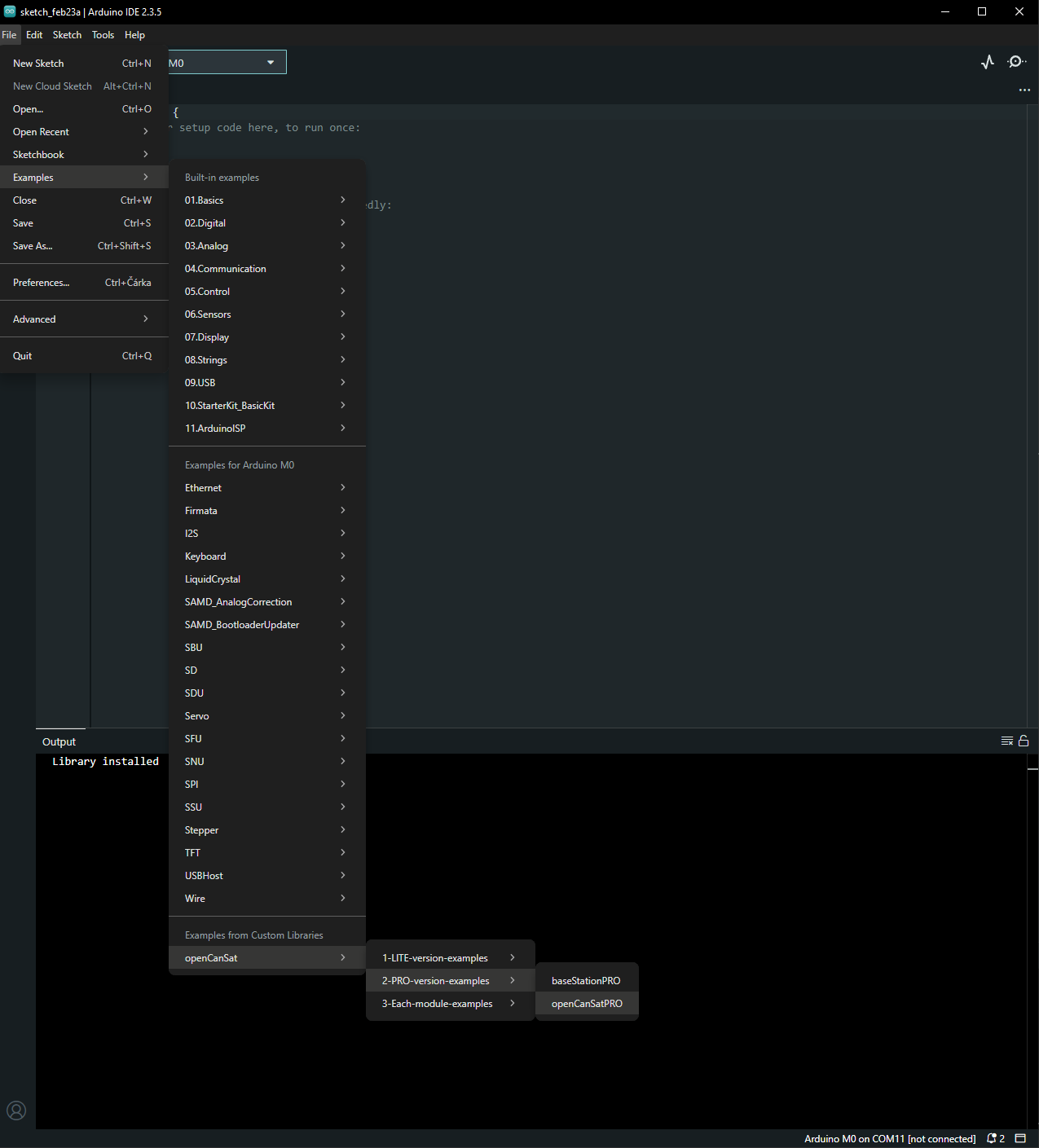The height and width of the screenshot is (1148, 1039).
Task: Open LiquidCrystal examples submenu
Action: (x=267, y=579)
